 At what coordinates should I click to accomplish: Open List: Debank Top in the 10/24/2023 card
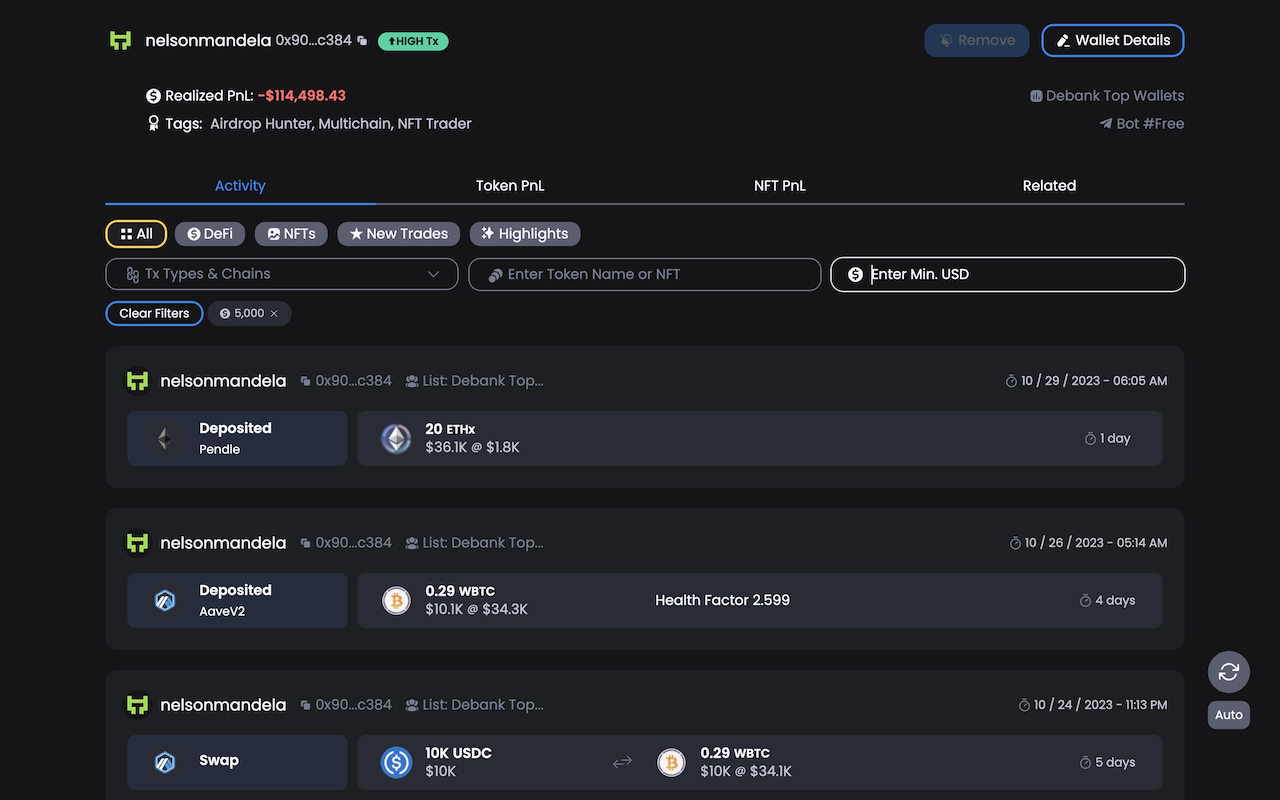coord(483,705)
